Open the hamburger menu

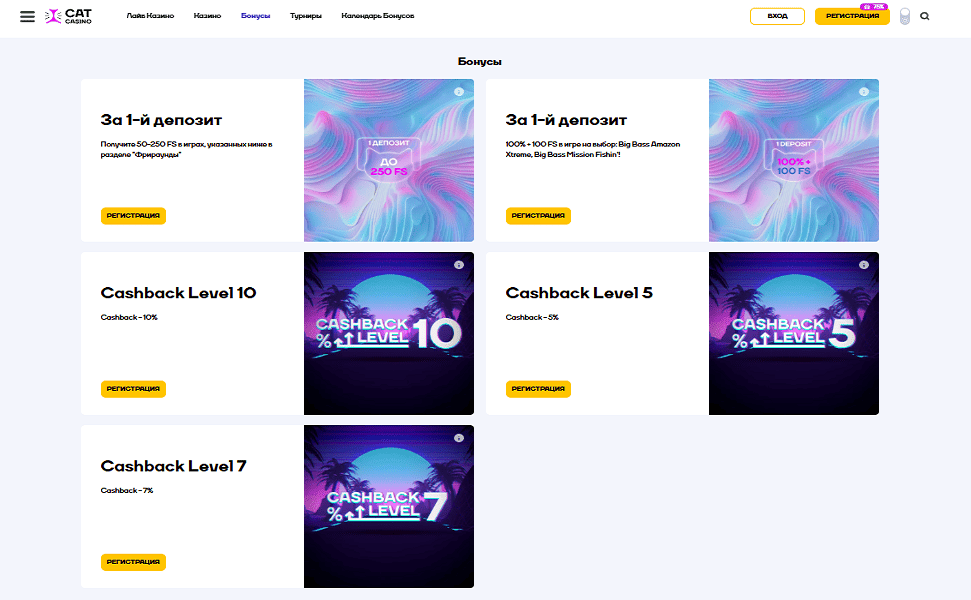click(27, 16)
